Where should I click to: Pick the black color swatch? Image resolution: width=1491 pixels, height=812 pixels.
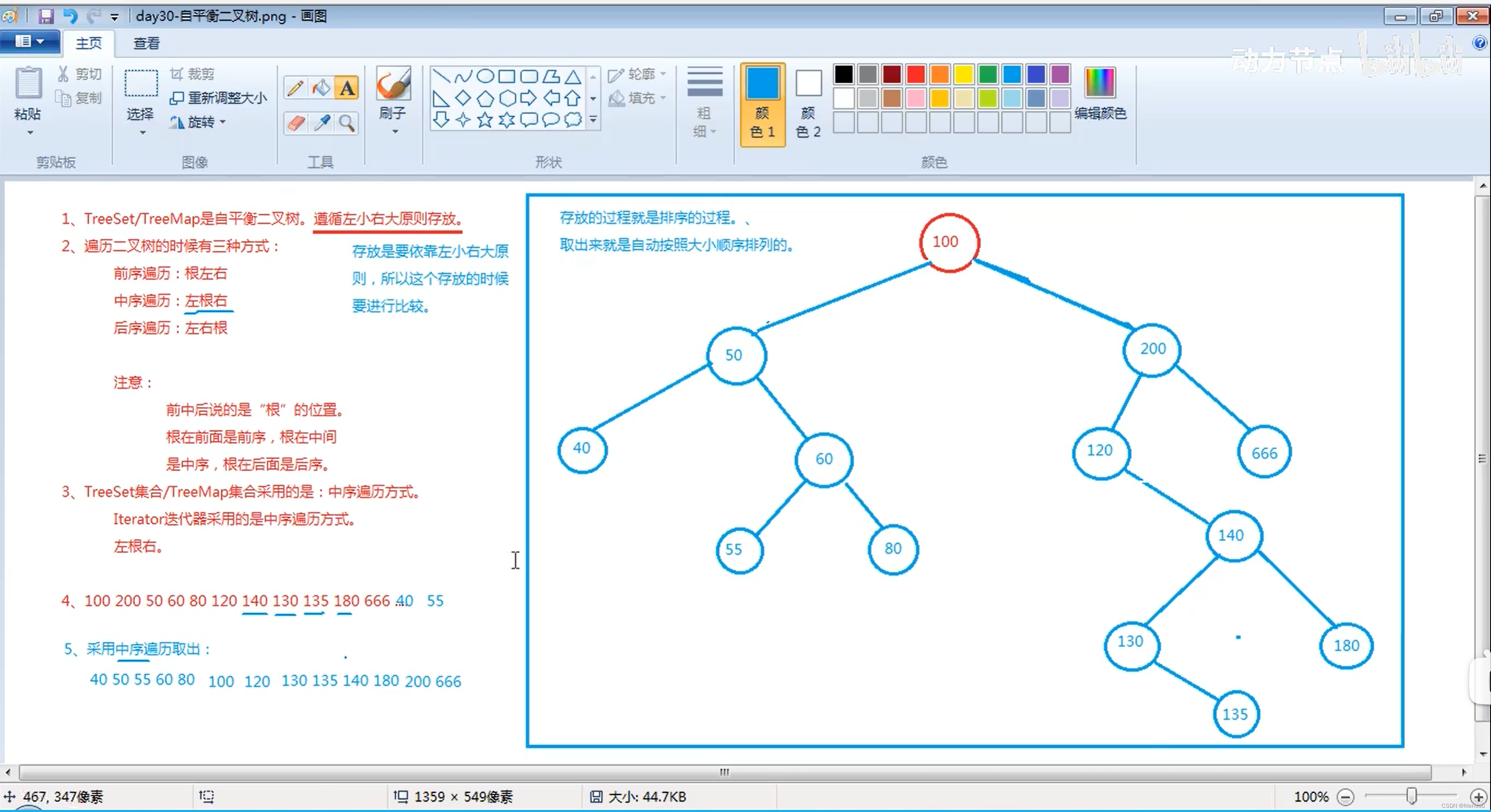(x=843, y=74)
